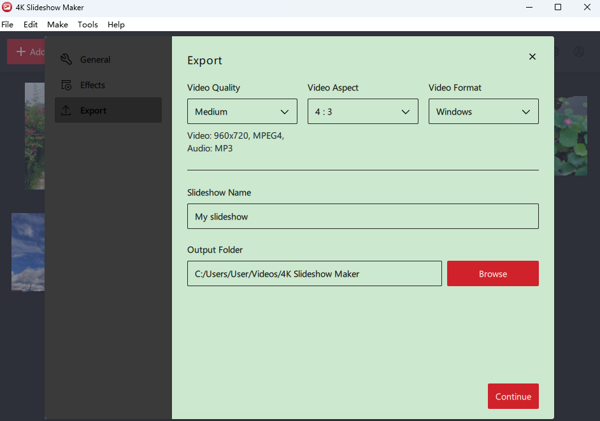Click the Continue button

tap(513, 397)
